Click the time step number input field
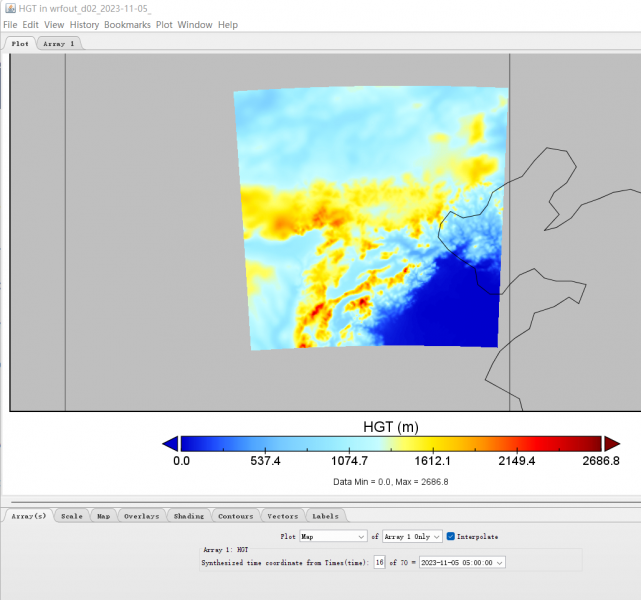Image resolution: width=641 pixels, height=600 pixels. point(379,562)
